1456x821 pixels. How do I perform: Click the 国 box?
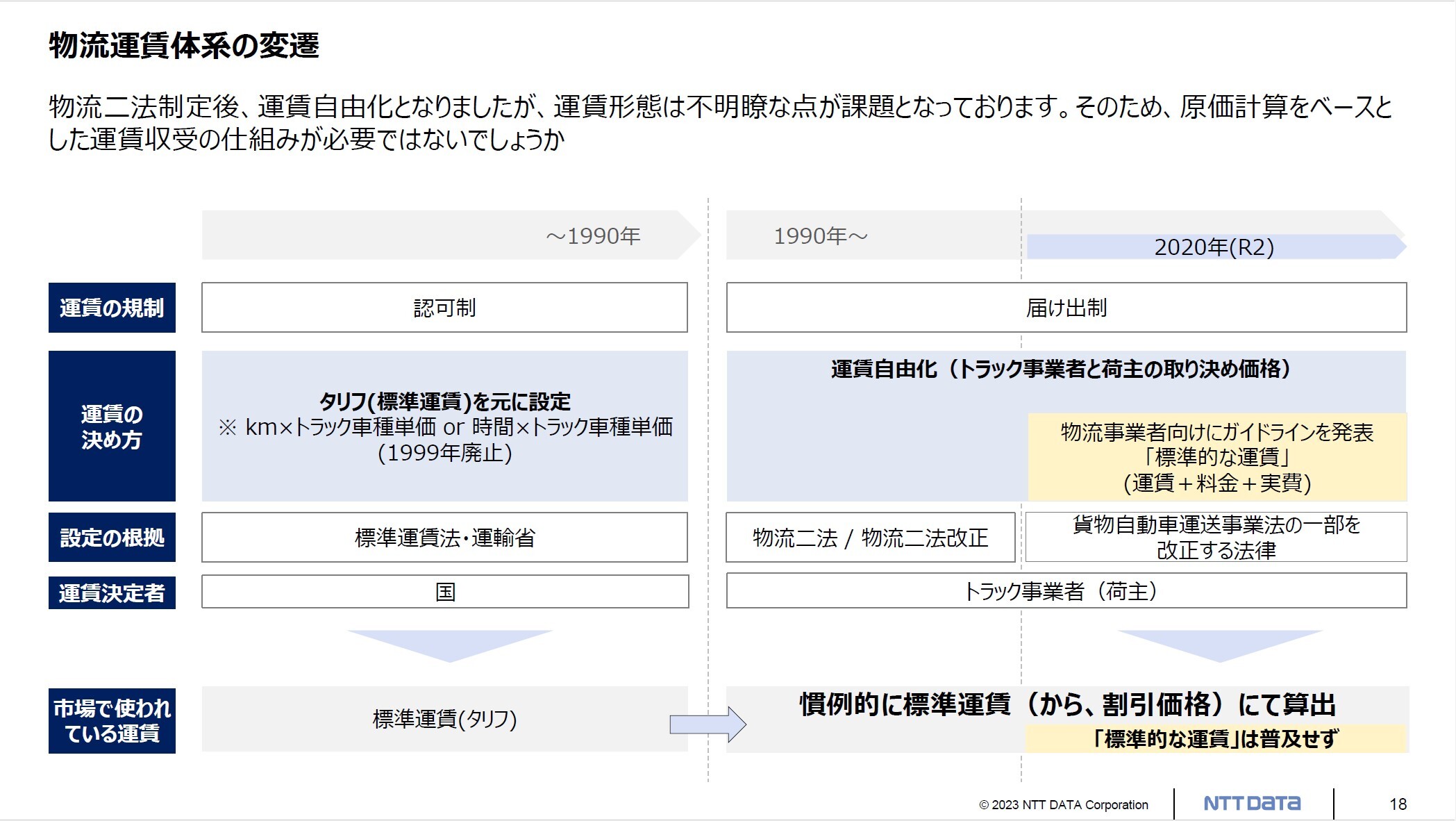tap(444, 591)
